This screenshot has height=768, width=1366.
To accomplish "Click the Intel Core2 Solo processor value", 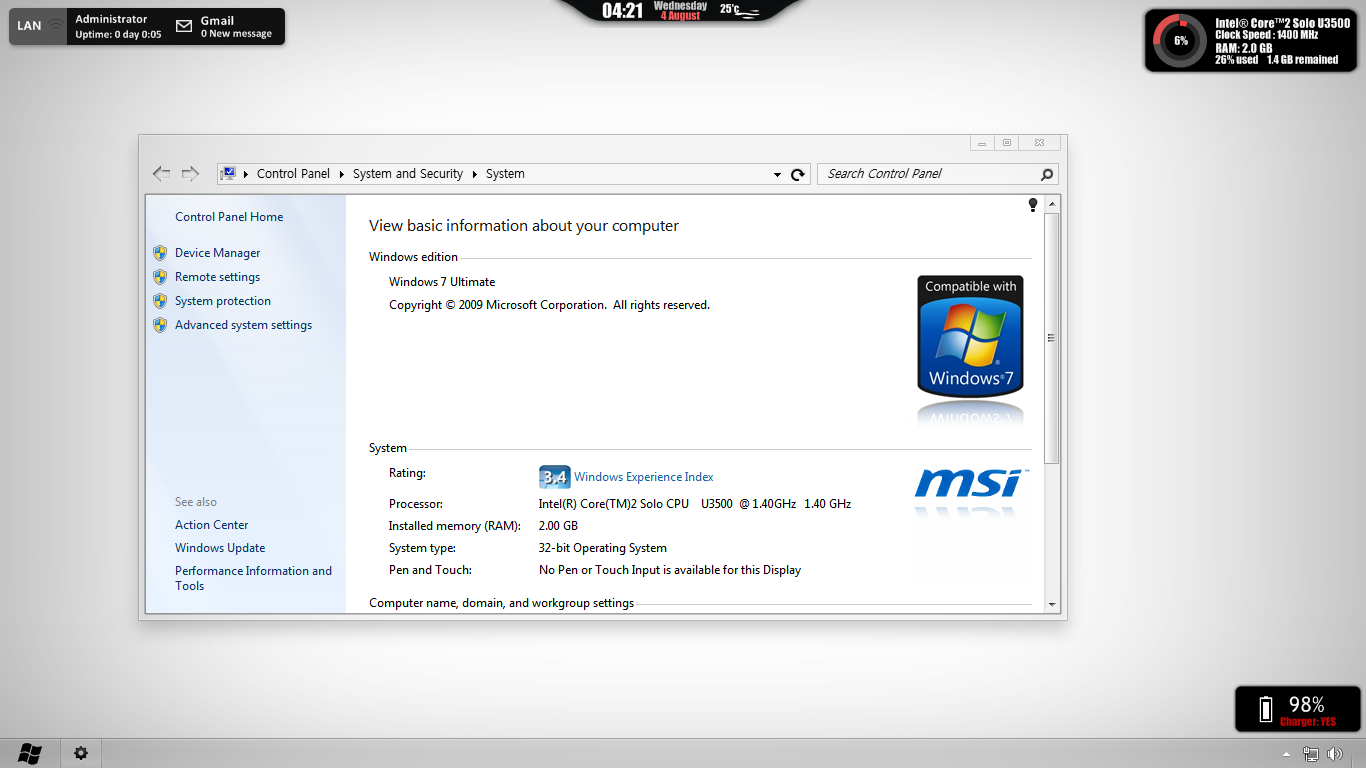I will [x=695, y=504].
